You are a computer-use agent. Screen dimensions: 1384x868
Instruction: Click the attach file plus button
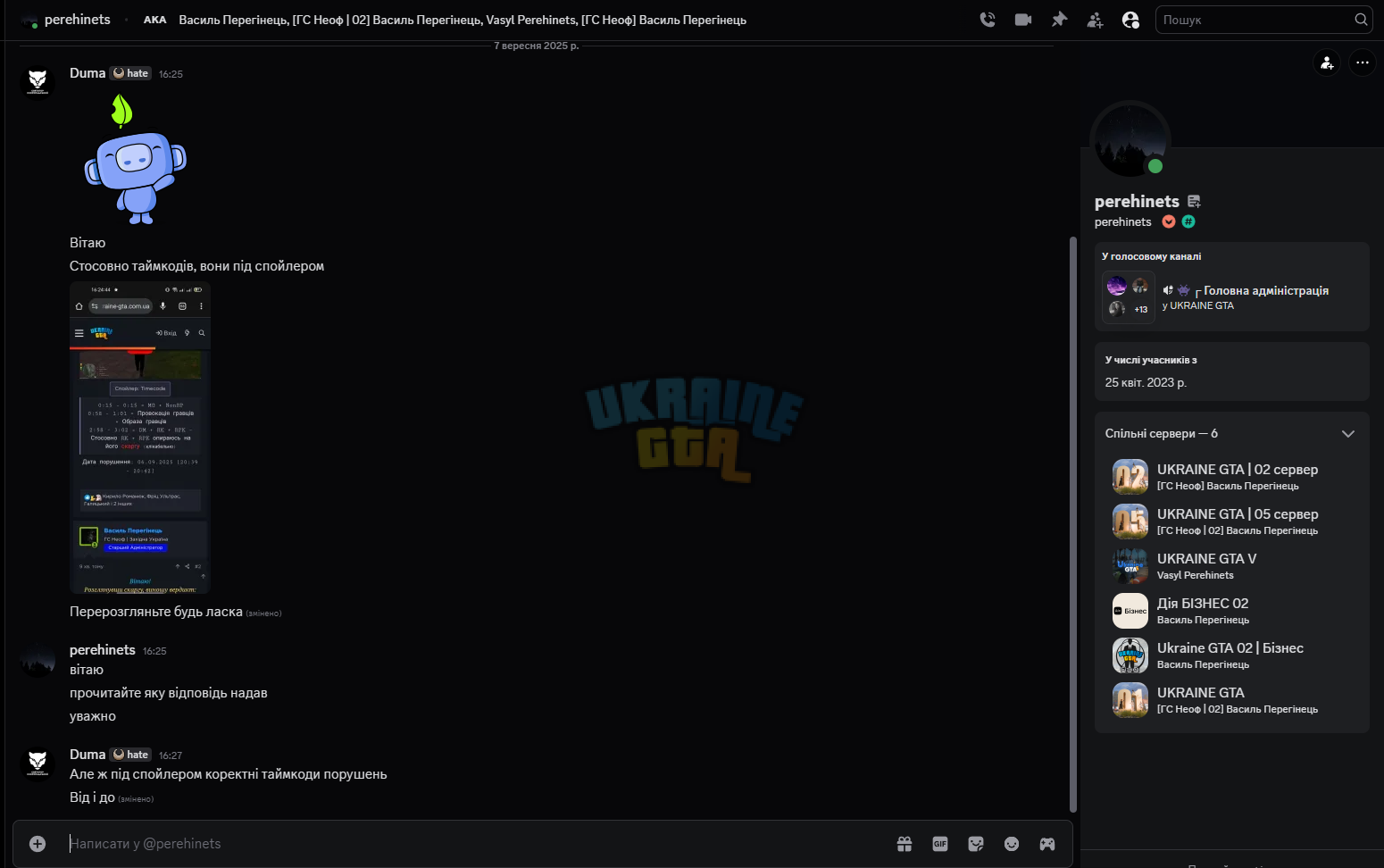point(38,844)
